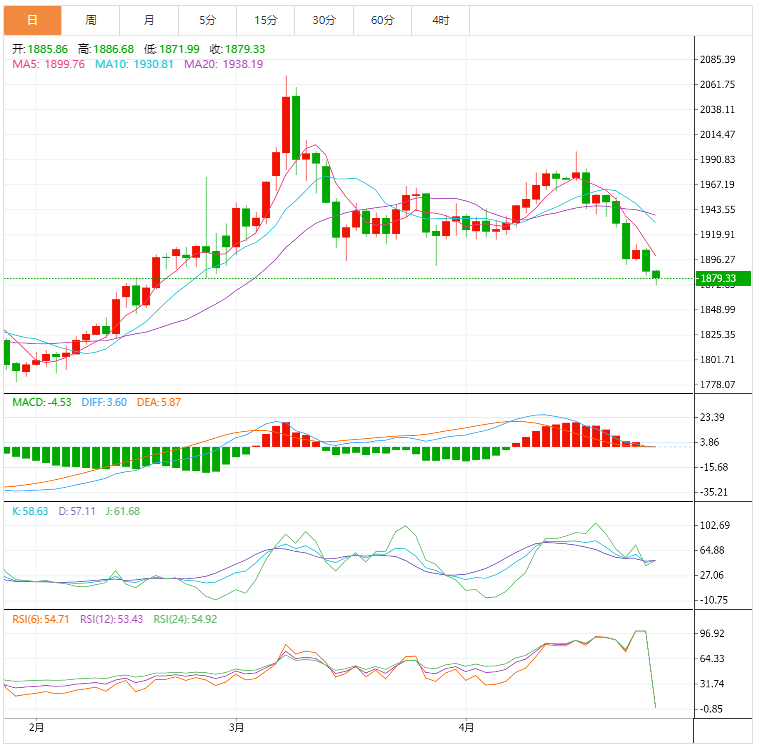This screenshot has height=754, width=764.
Task: Click the 1967.19 price axis label
Action: [x=717, y=185]
